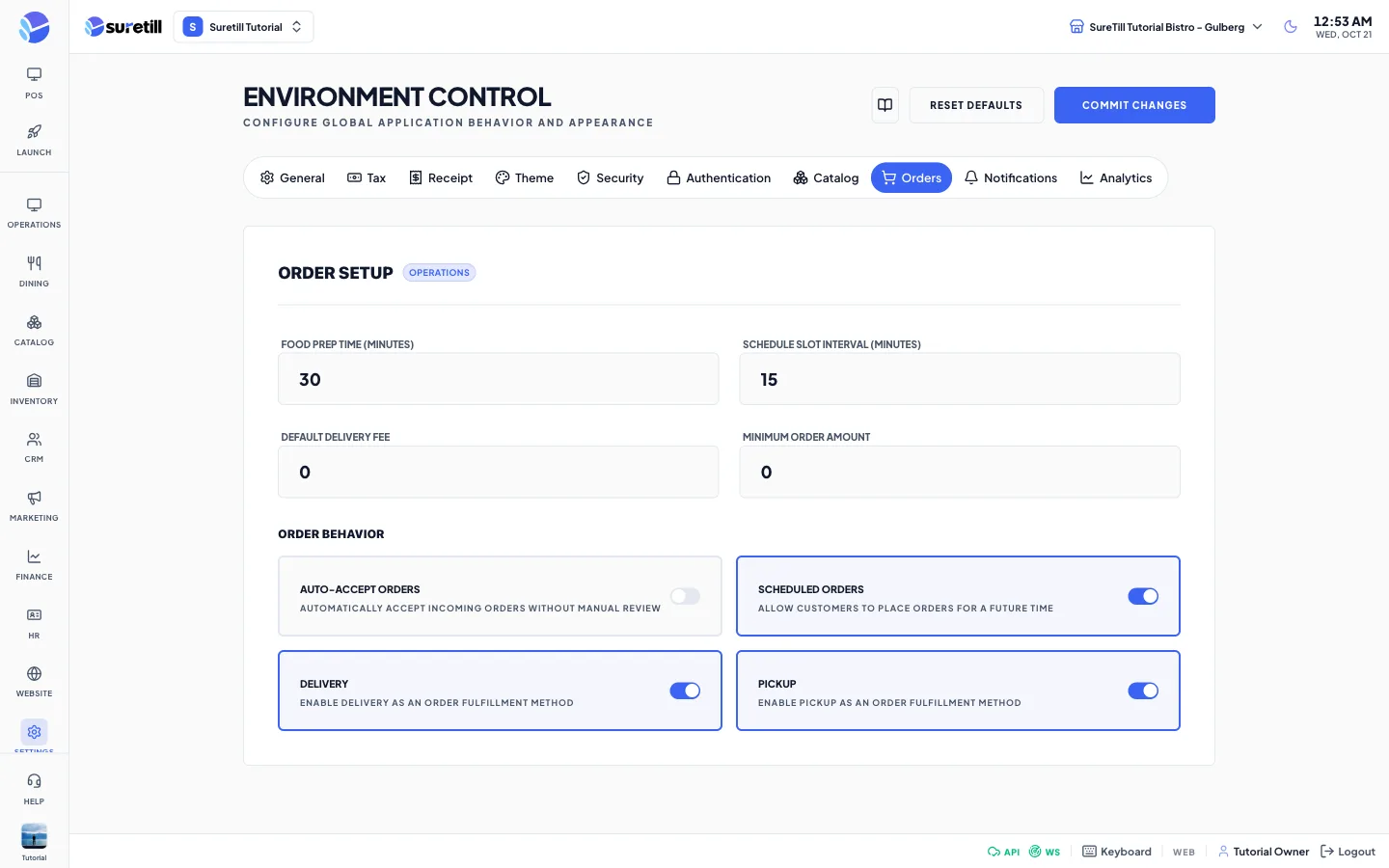
Task: Click the Settings gear in sidebar
Action: pyautogui.click(x=34, y=732)
